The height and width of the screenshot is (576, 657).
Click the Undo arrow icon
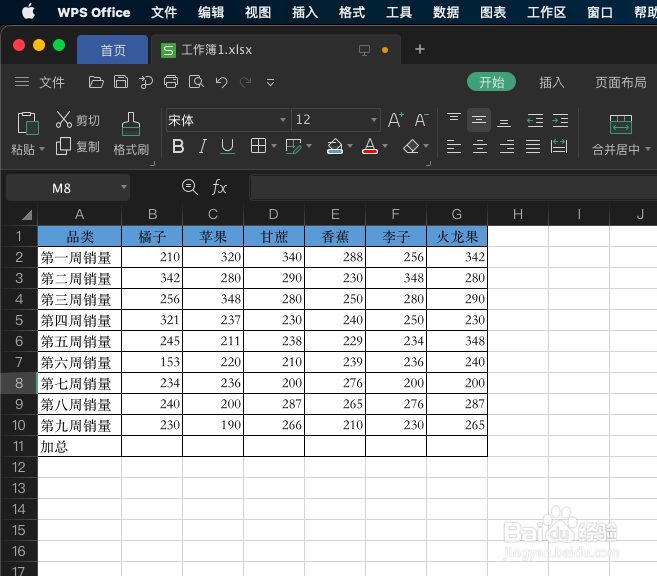tap(221, 82)
